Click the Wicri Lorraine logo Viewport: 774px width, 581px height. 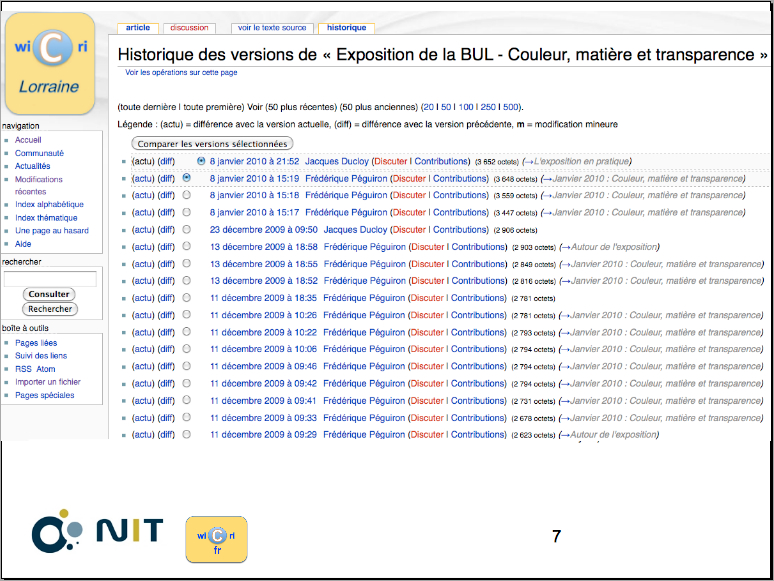(x=50, y=64)
